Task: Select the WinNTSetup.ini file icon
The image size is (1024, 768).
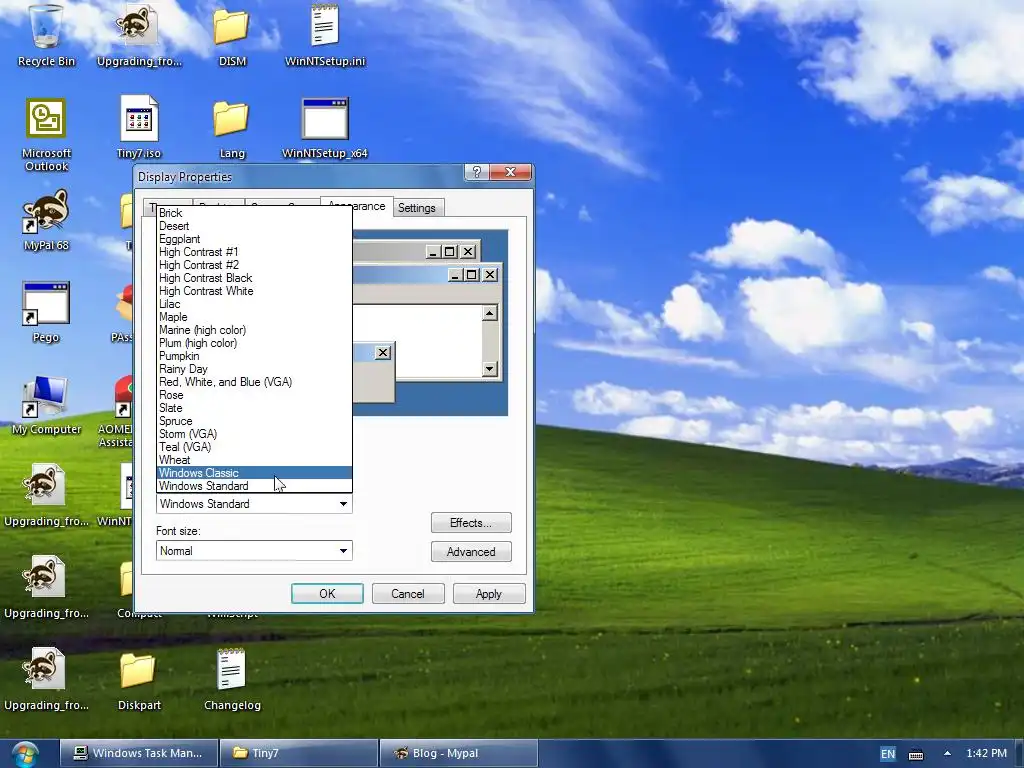Action: point(325,36)
